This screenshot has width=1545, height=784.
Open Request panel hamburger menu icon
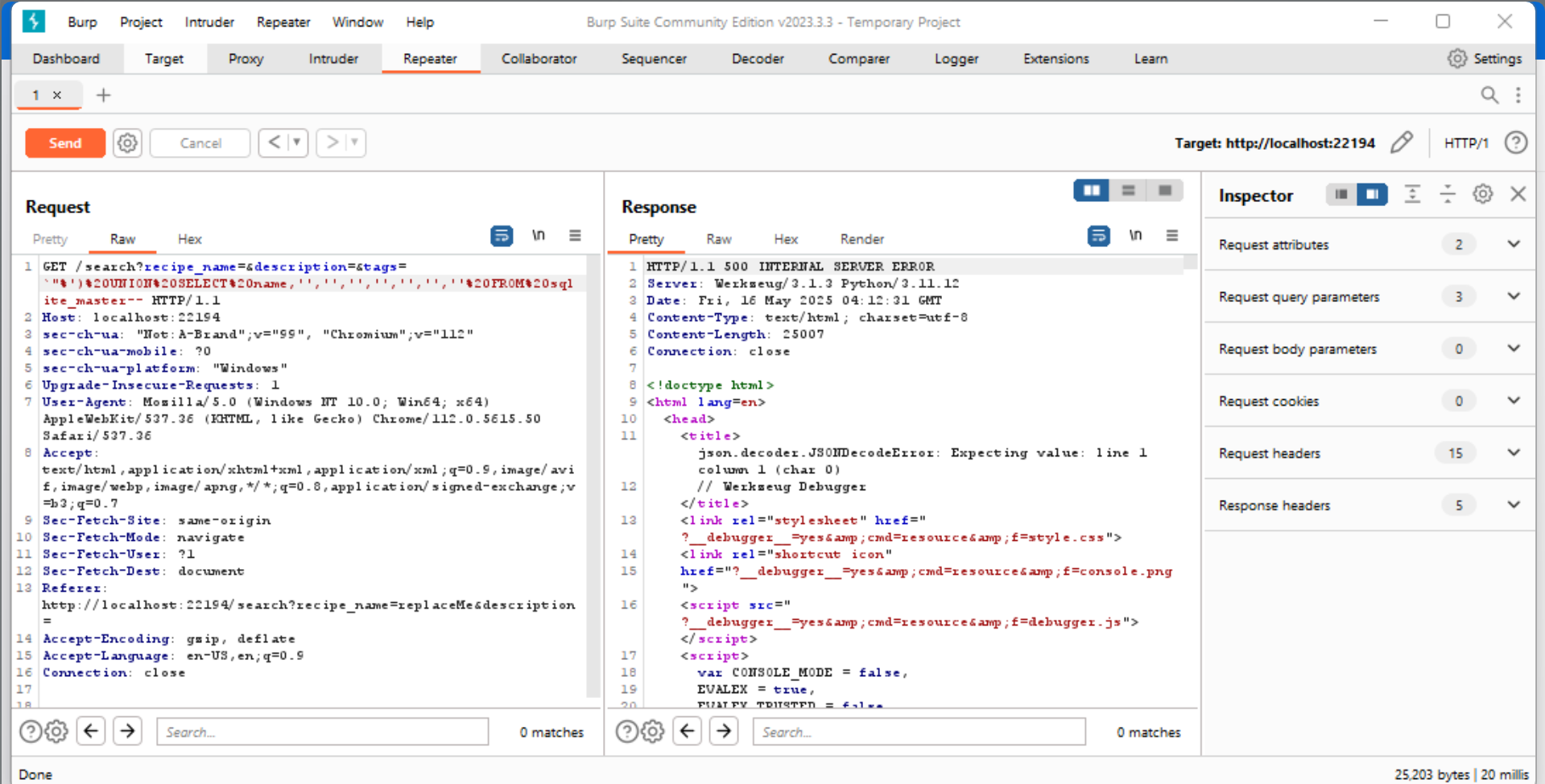[575, 236]
